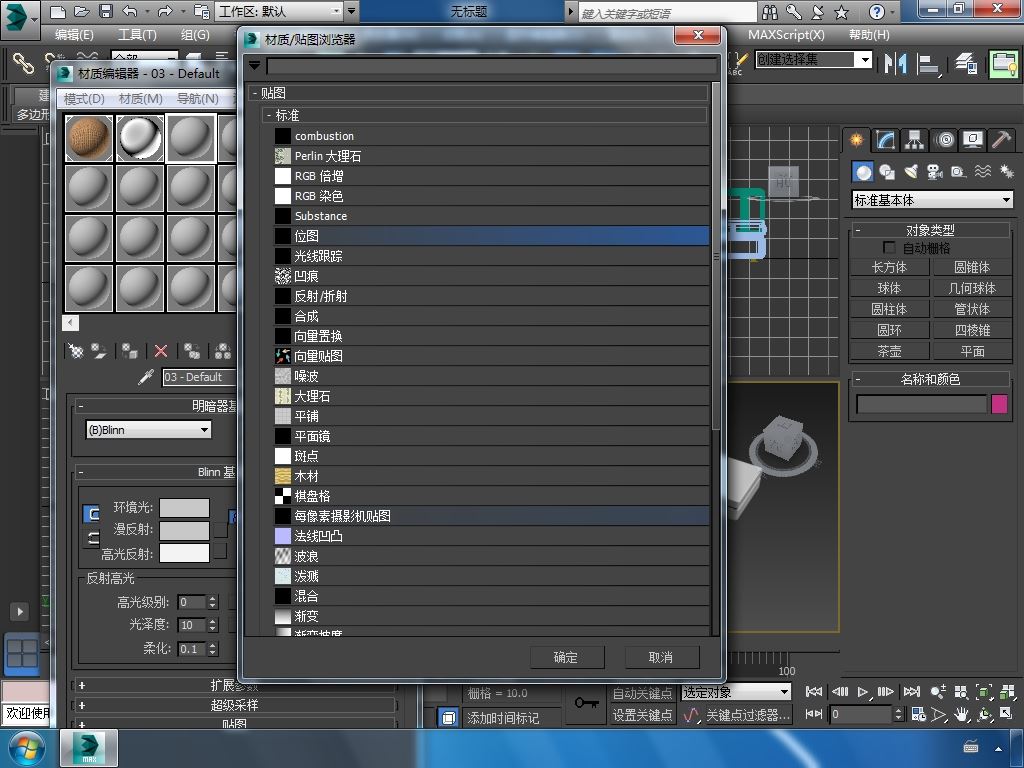Open the 选定对象 dropdown

[x=736, y=692]
